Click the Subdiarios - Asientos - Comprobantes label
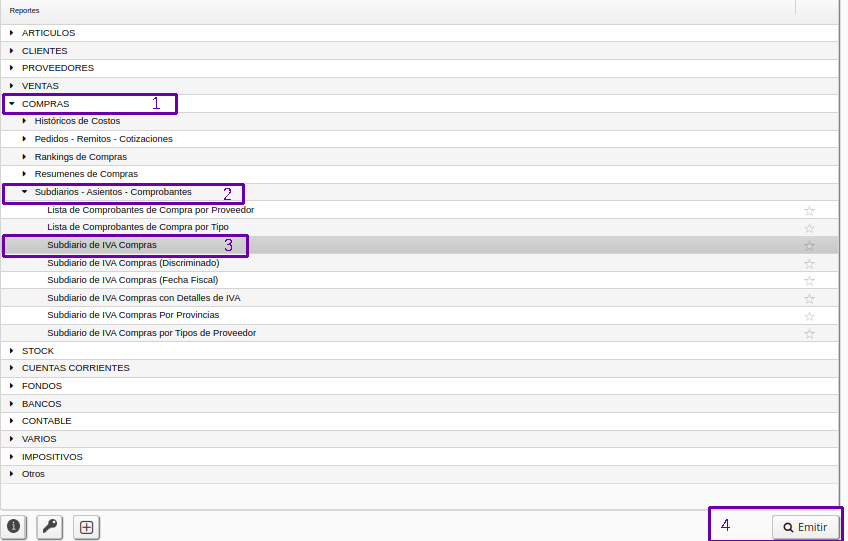 coord(113,192)
